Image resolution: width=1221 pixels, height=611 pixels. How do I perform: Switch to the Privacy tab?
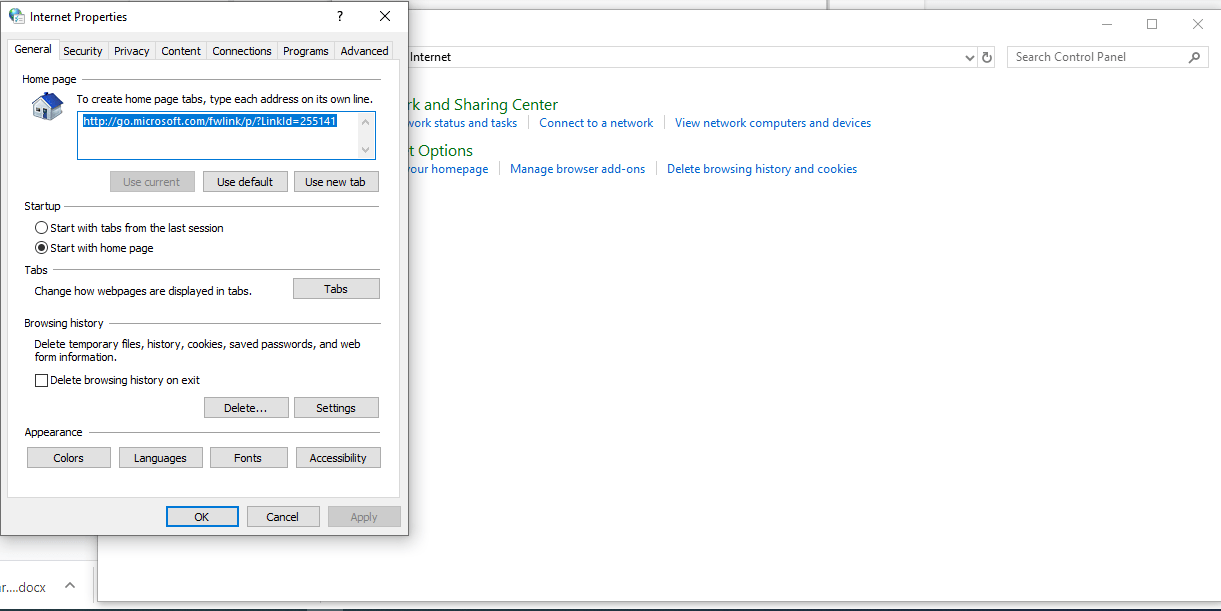pyautogui.click(x=131, y=51)
